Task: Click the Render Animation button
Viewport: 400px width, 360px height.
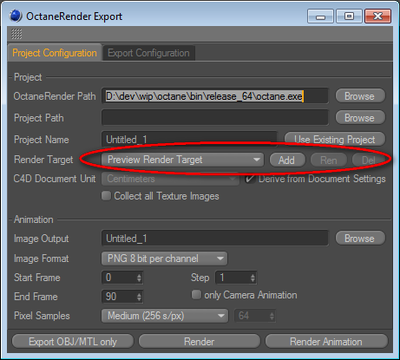Action: pos(326,342)
